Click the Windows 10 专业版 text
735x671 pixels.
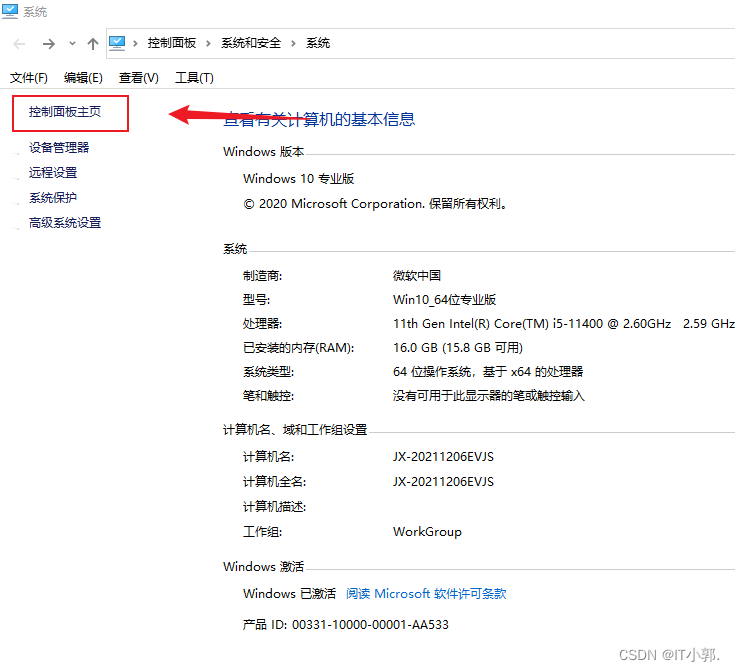tap(298, 179)
